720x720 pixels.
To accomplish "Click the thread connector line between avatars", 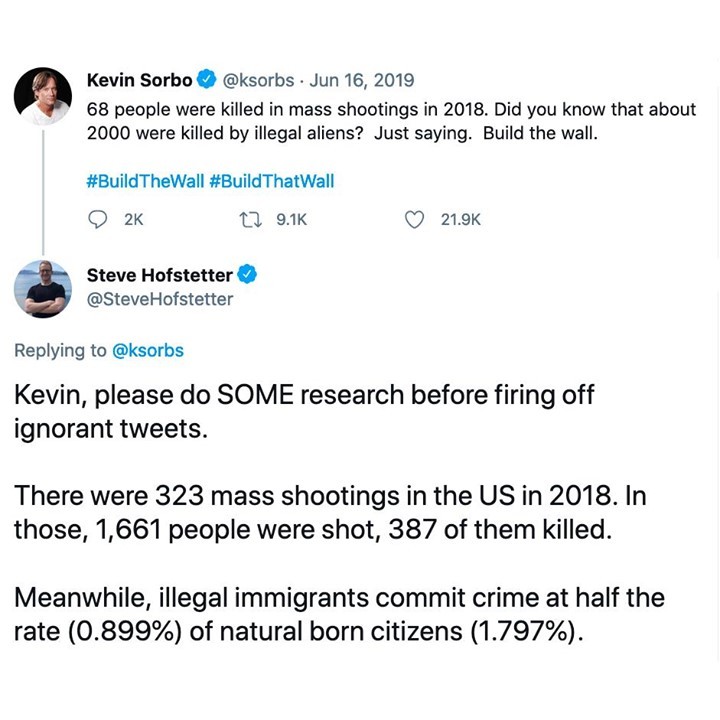I will pos(43,192).
